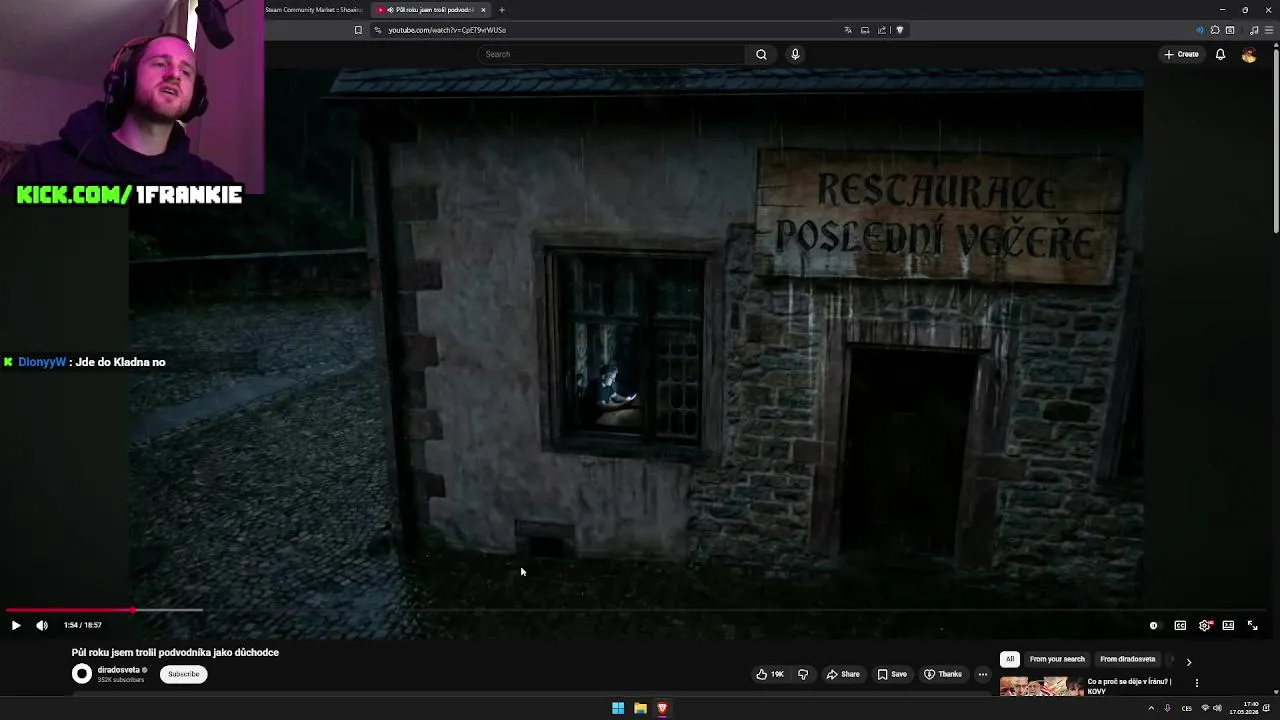Image resolution: width=1280 pixels, height=720 pixels.
Task: Open taskbar volume control
Action: point(1217,708)
